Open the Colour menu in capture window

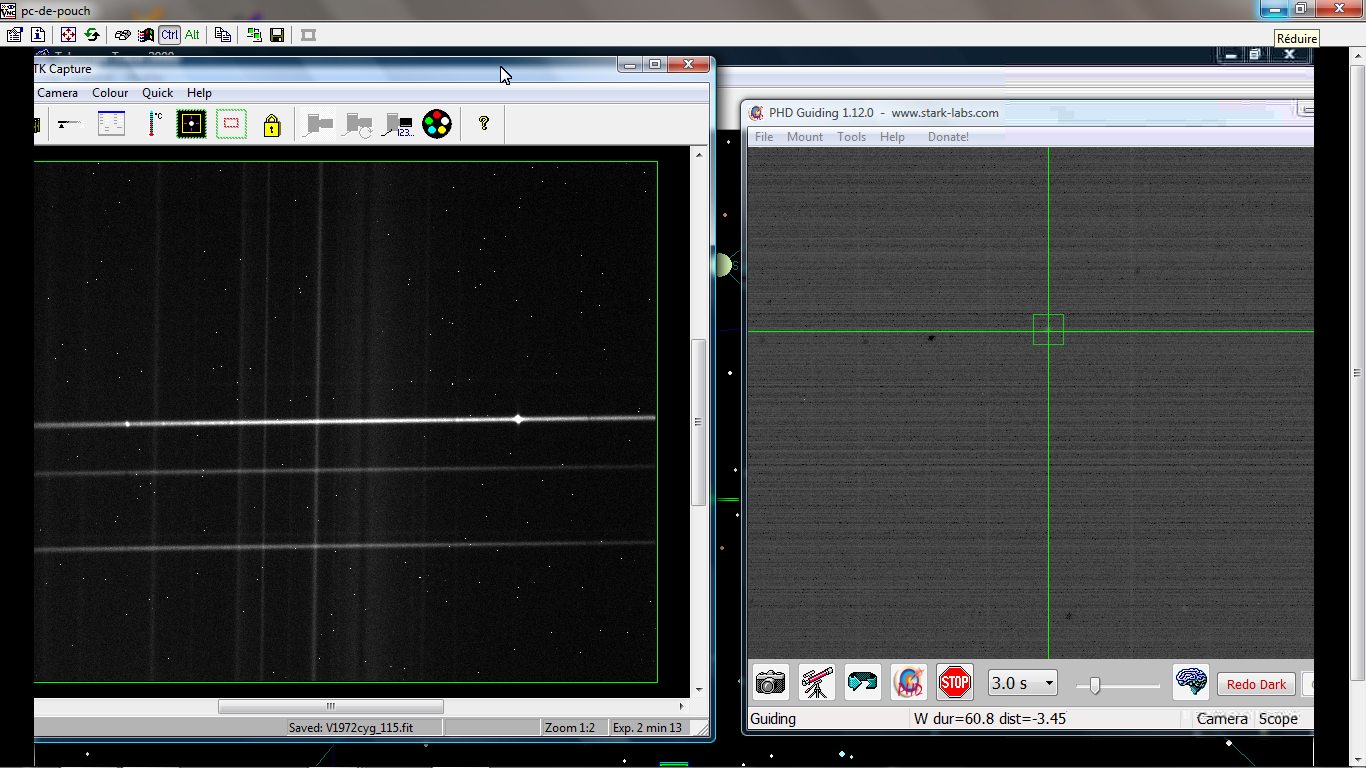tap(110, 93)
